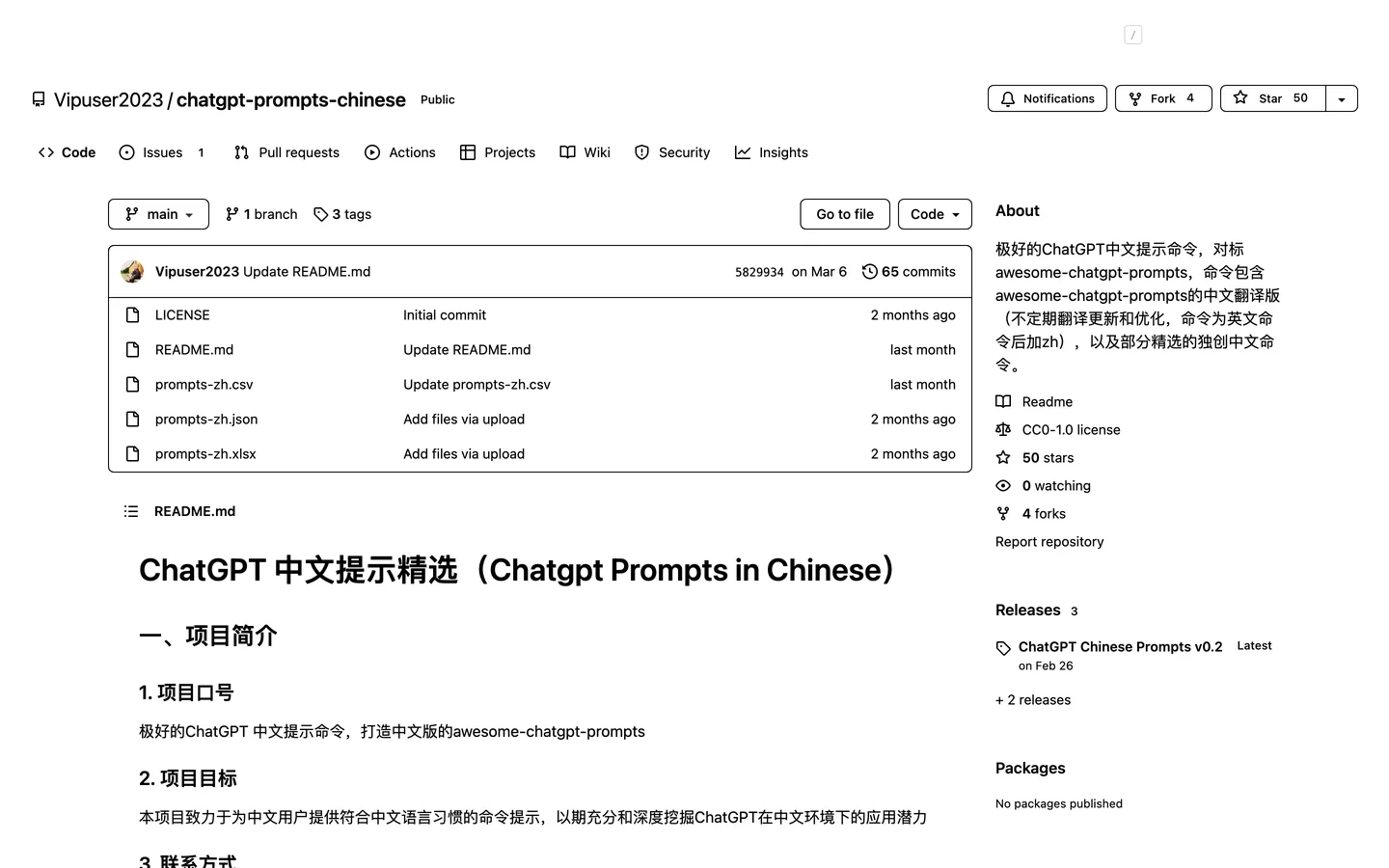
Task: Open the Projects tab
Action: pyautogui.click(x=498, y=152)
